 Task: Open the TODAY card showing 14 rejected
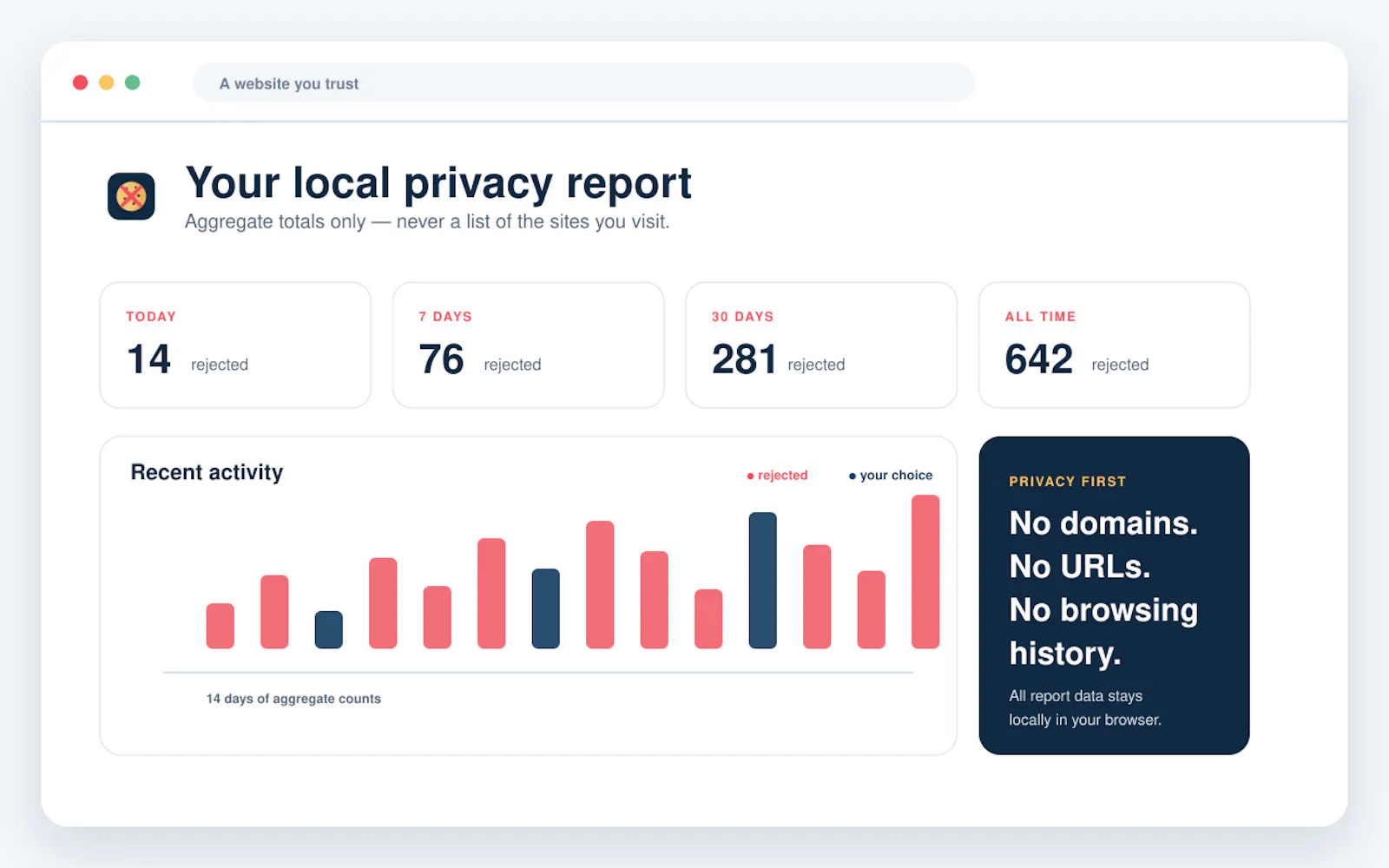pos(235,345)
